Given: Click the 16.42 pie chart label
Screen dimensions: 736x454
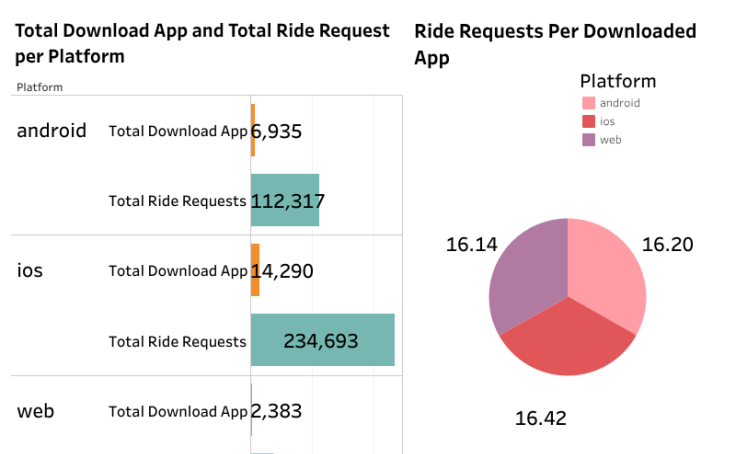Looking at the screenshot, I should click(541, 418).
